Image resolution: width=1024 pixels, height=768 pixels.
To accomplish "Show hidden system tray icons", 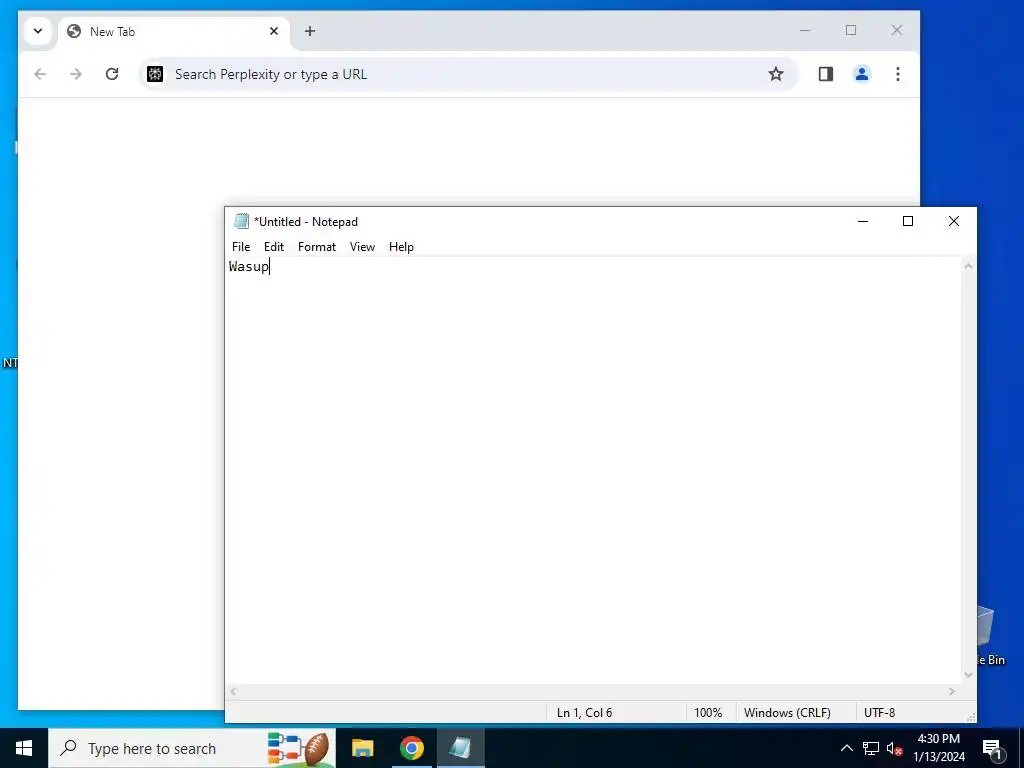I will click(x=846, y=748).
